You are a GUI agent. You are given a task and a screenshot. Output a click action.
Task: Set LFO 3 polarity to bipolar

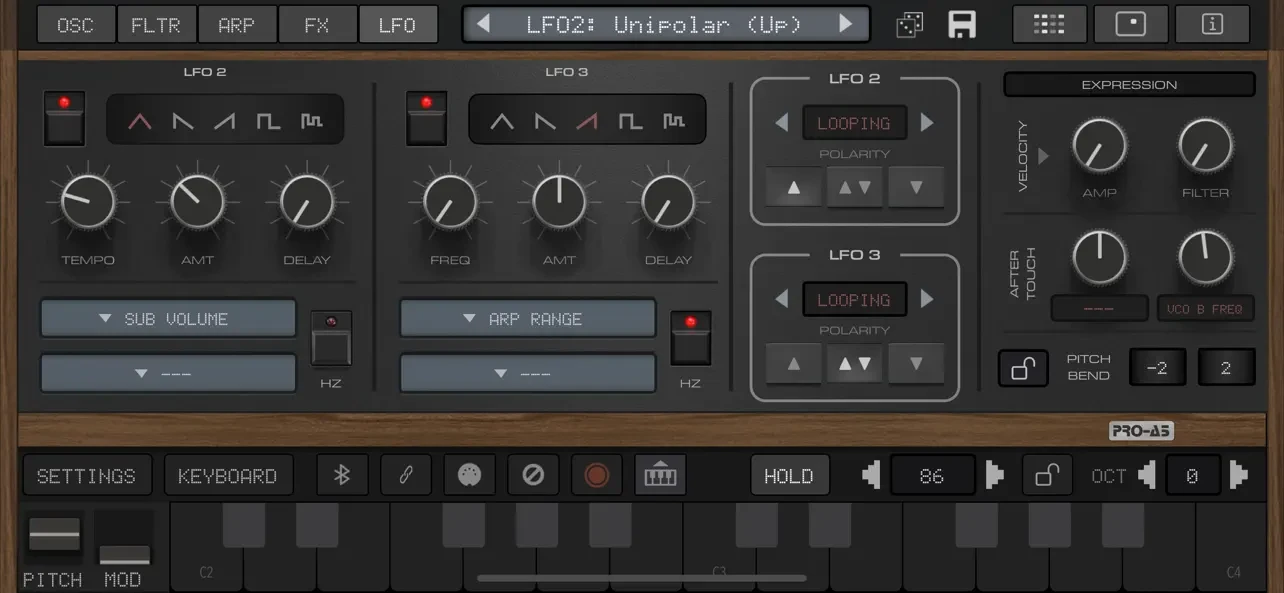(855, 364)
